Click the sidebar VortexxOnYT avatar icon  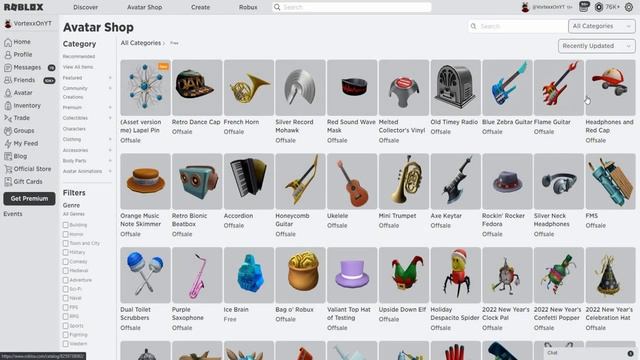(x=8, y=24)
